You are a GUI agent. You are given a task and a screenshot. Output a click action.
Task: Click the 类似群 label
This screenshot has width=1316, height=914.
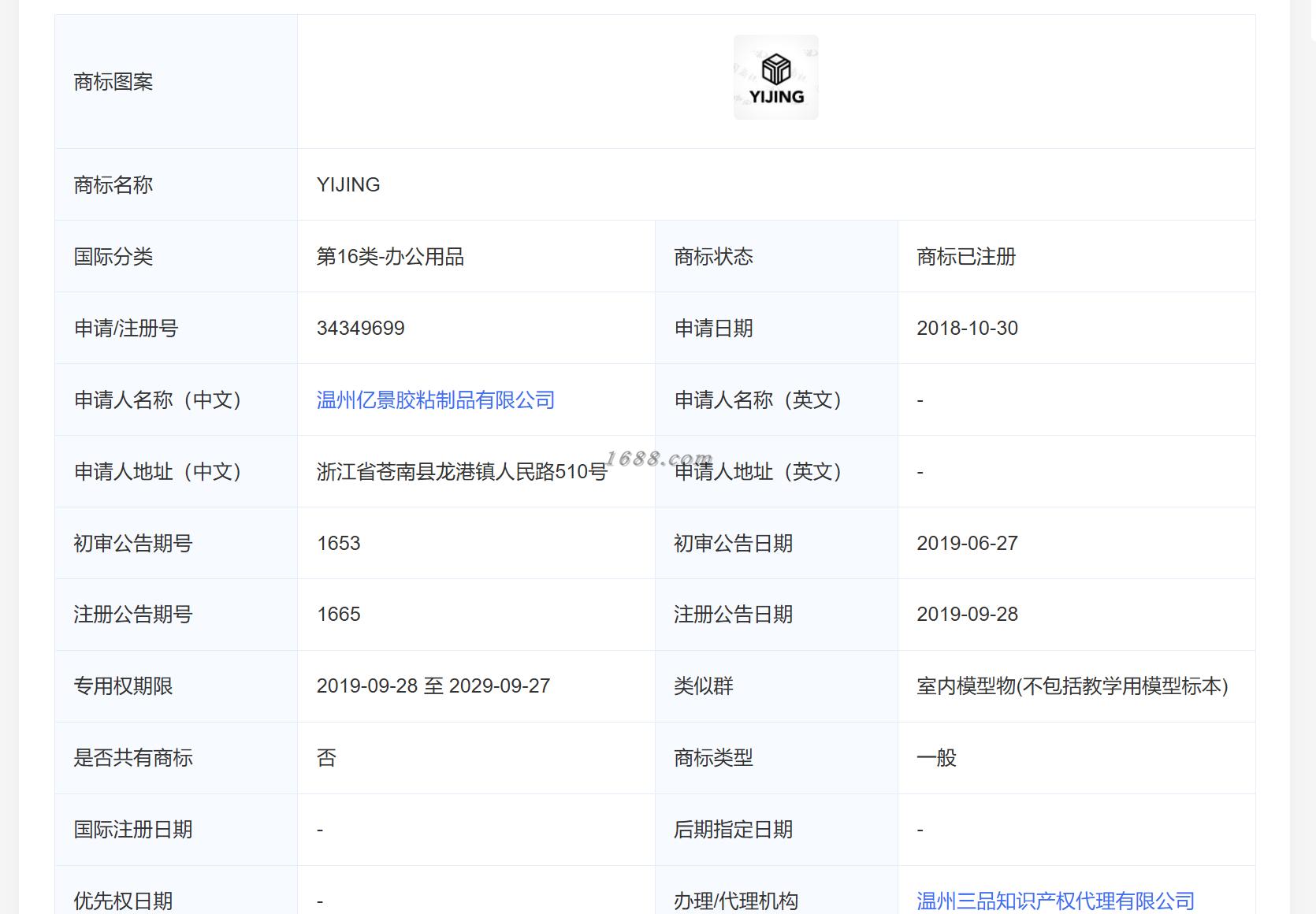703,686
